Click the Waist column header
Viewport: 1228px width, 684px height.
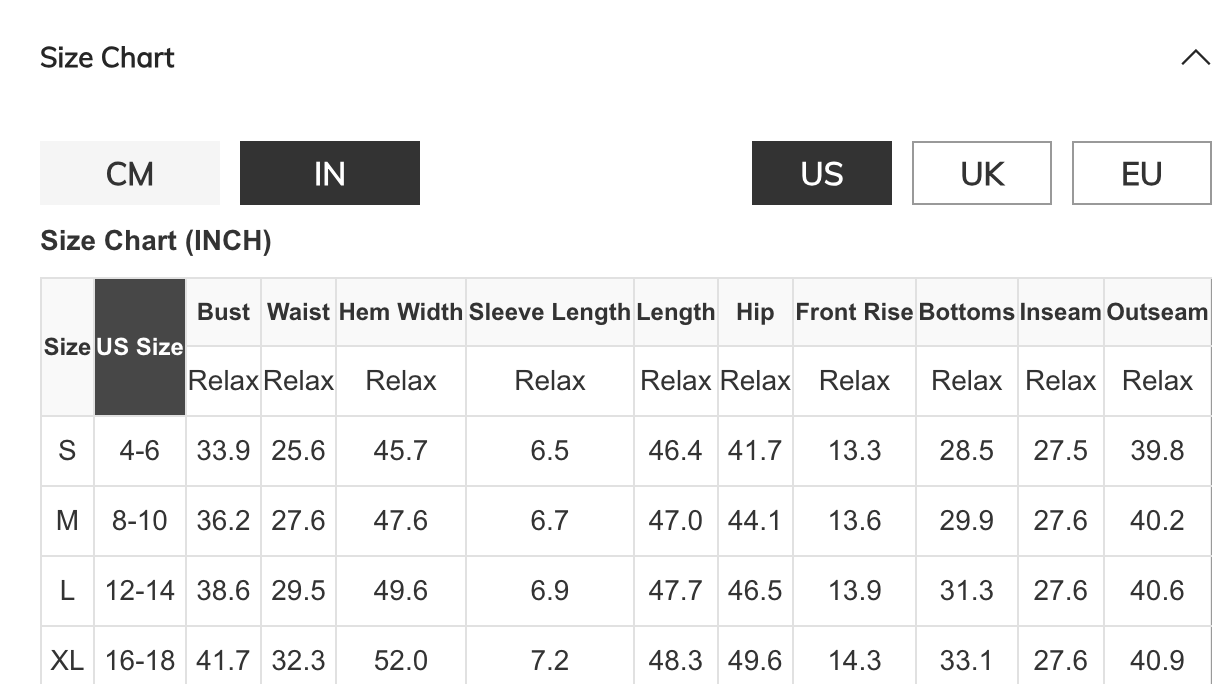click(298, 312)
